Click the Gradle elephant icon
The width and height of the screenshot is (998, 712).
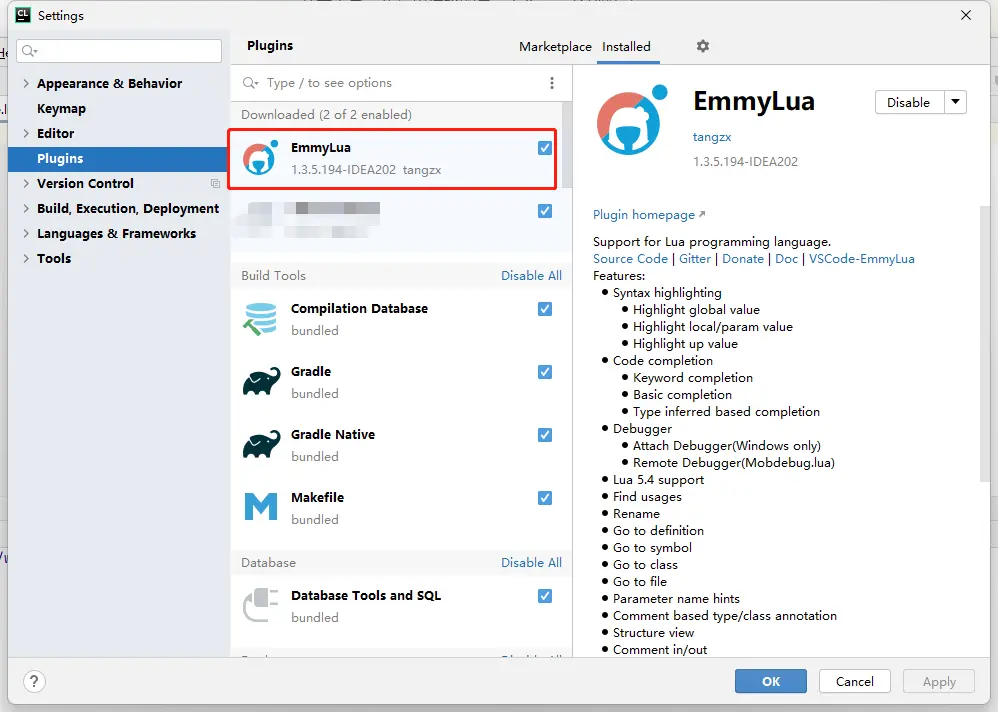[x=261, y=381]
